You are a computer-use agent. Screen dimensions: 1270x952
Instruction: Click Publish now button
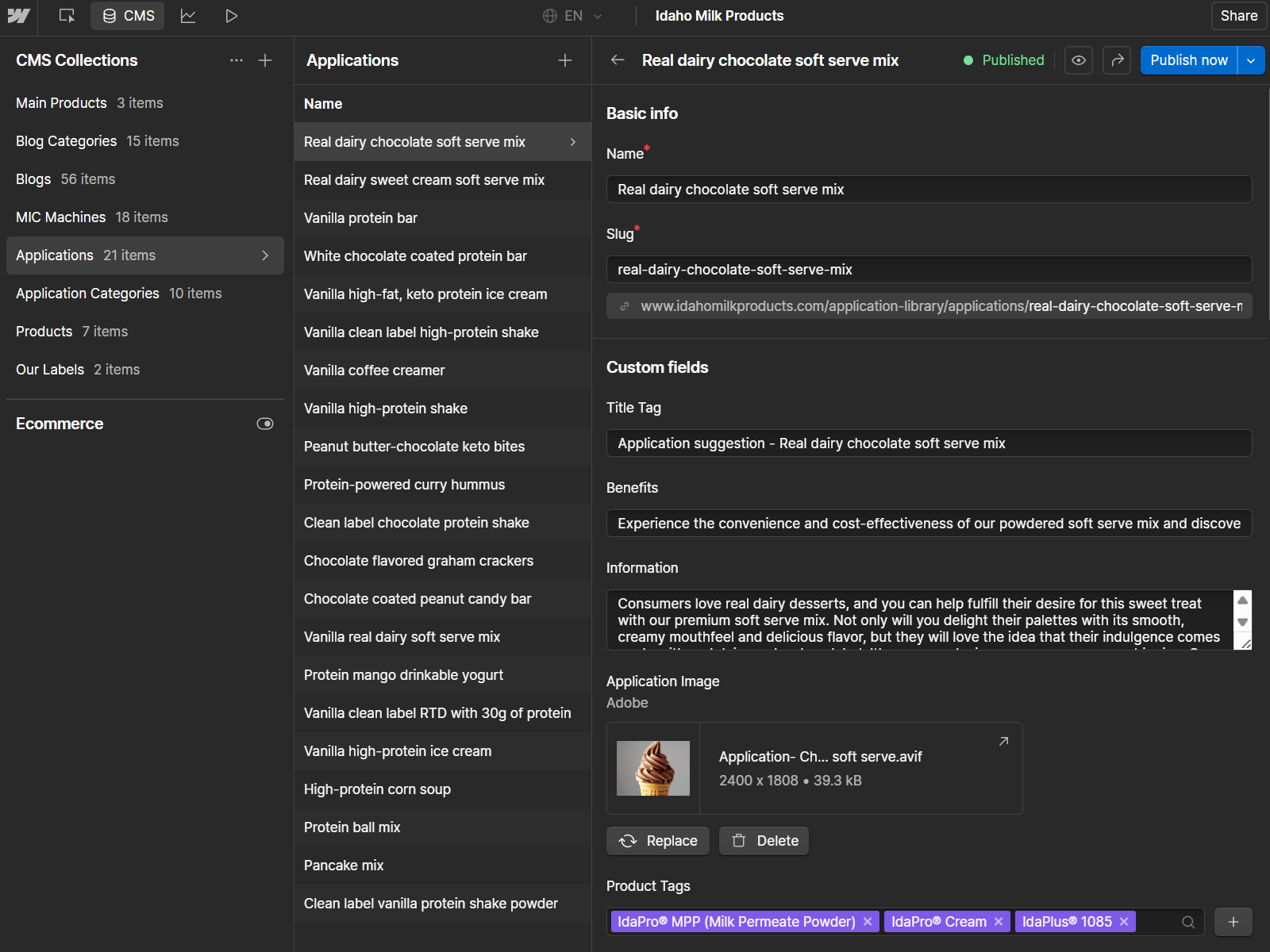click(1189, 60)
